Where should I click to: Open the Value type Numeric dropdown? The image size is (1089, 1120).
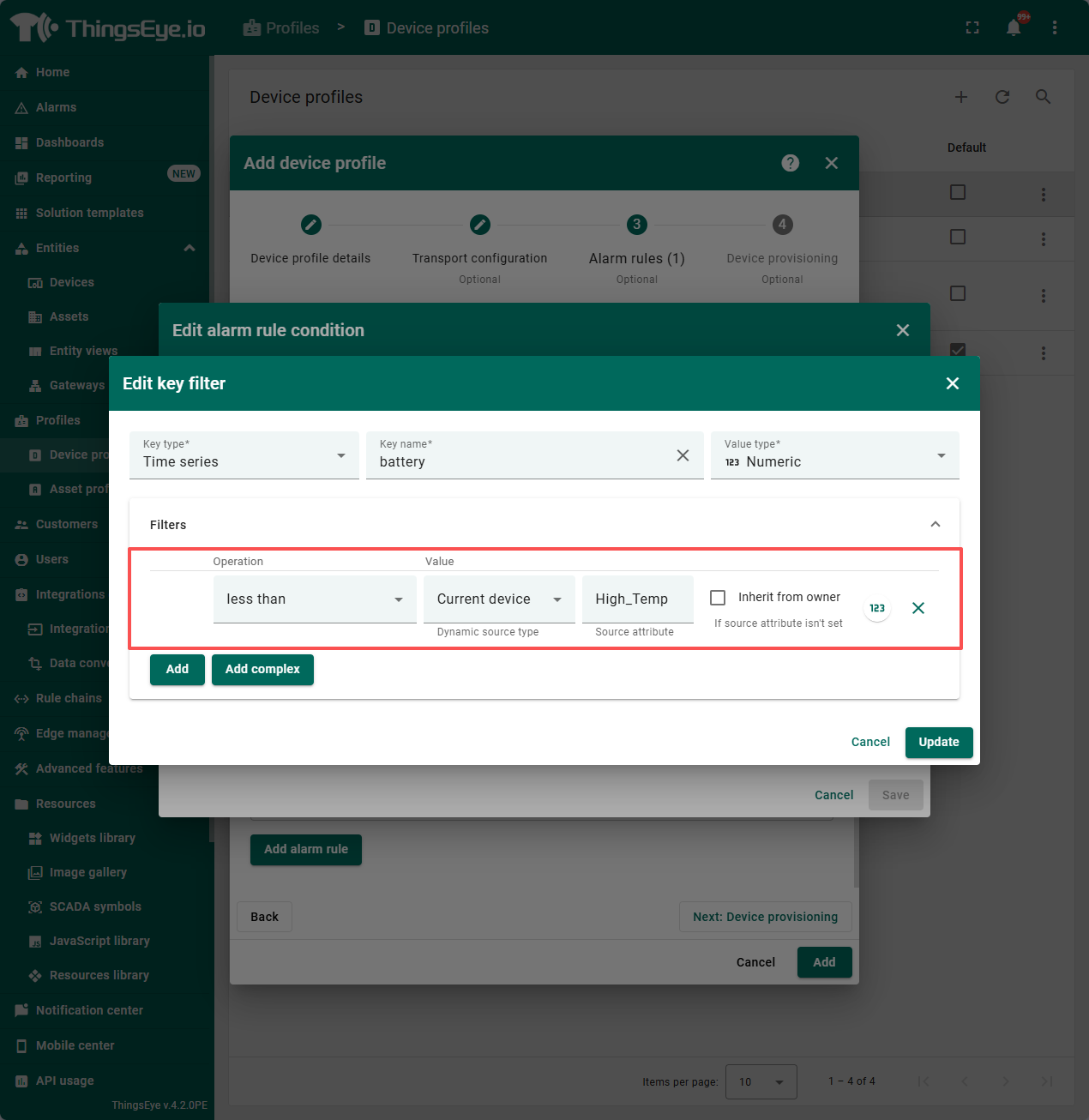(834, 455)
